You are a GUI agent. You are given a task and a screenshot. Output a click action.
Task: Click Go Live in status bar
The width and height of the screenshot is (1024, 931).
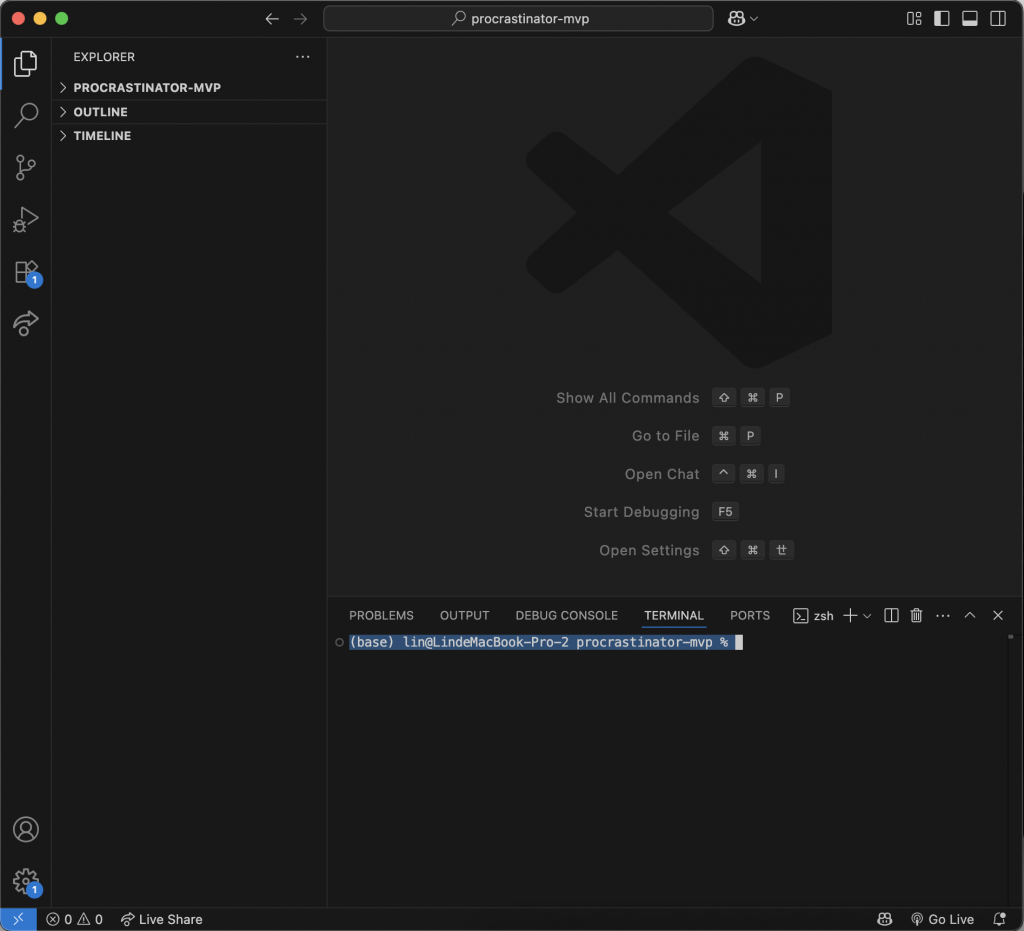coord(942,919)
